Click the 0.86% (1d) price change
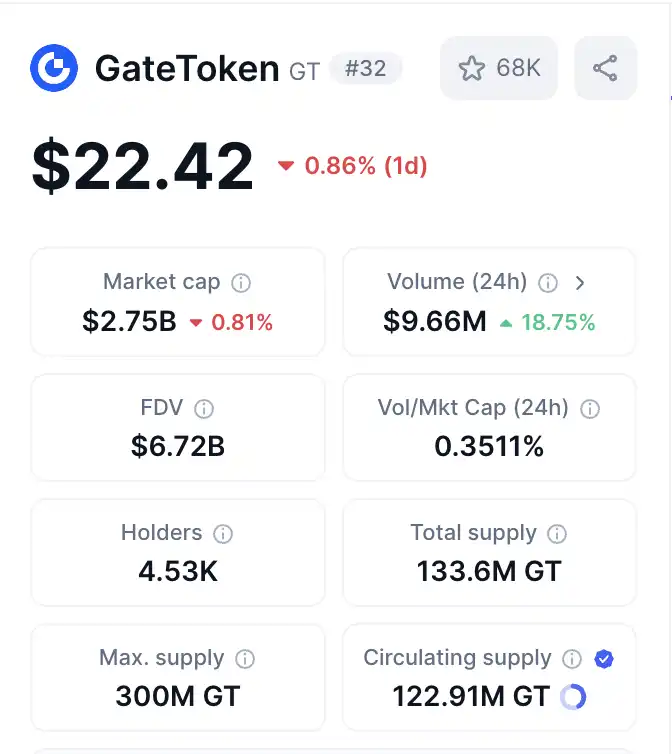Viewport: 672px width, 754px height. [353, 166]
